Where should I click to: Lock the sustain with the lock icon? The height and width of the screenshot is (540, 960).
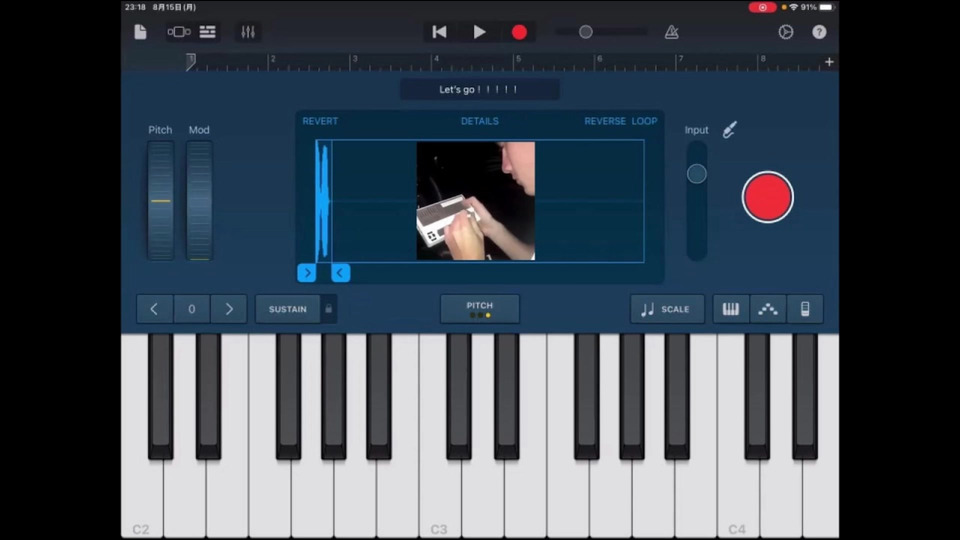329,309
